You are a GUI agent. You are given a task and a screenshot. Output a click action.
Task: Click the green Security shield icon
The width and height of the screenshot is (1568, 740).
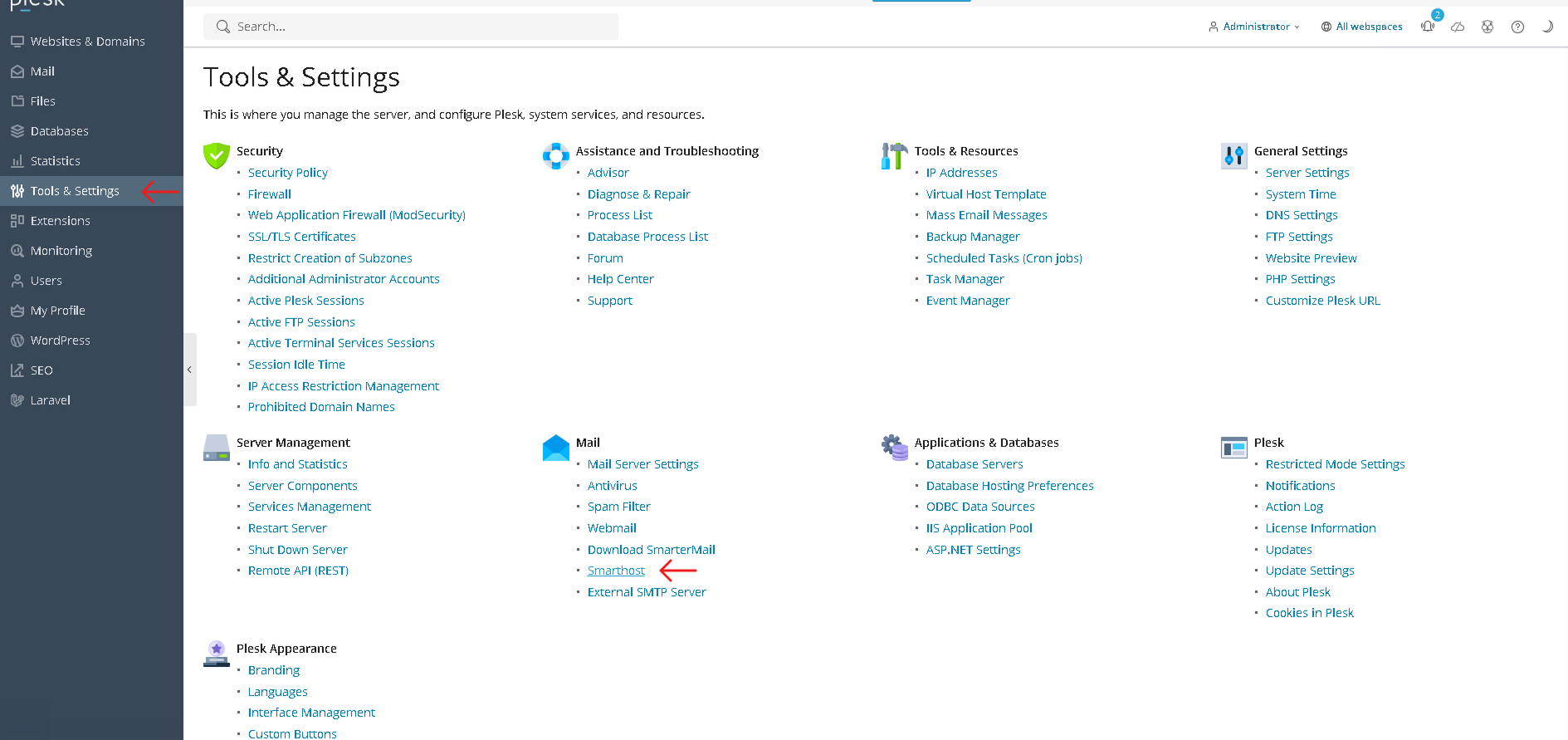[217, 155]
